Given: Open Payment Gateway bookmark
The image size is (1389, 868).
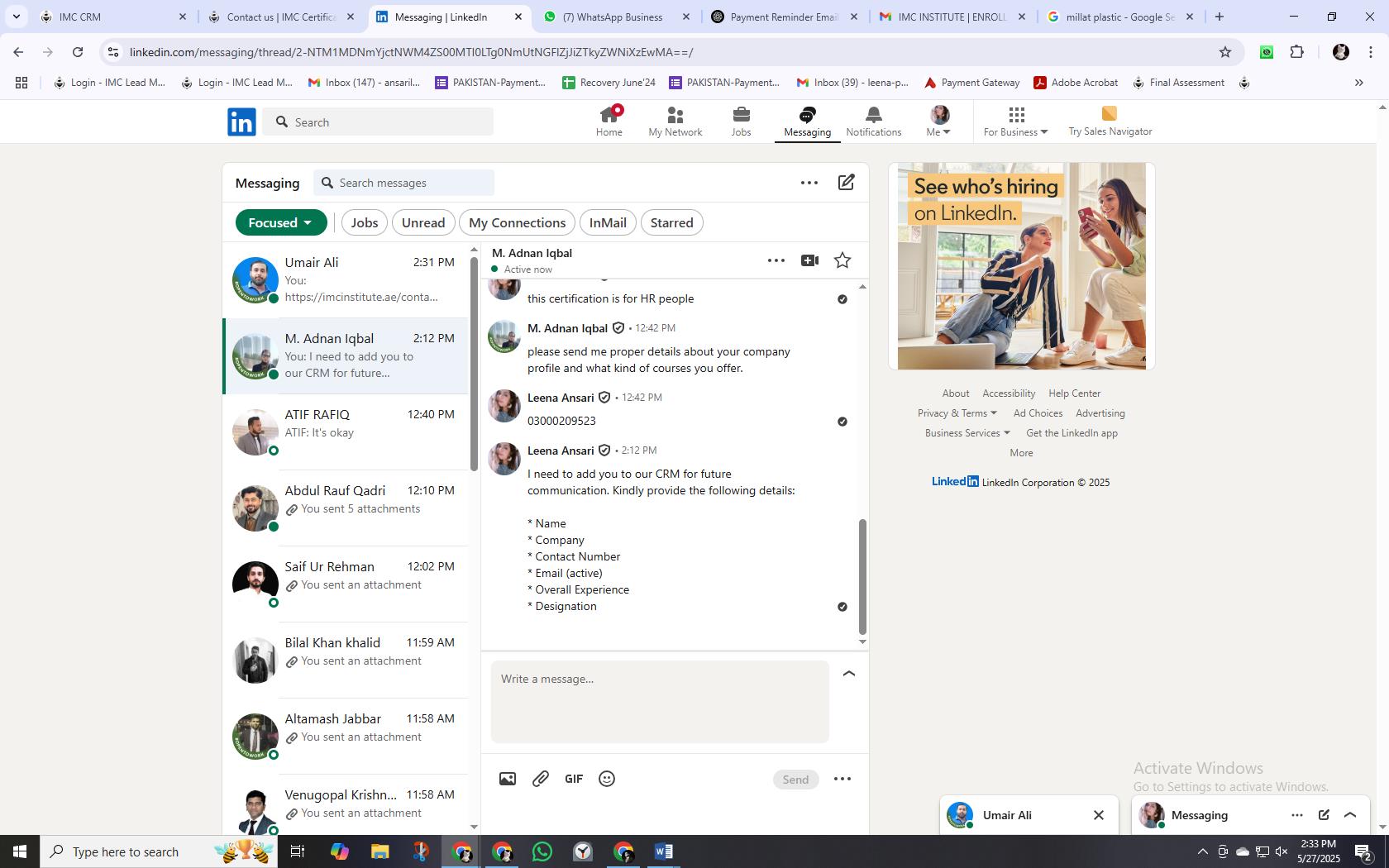Looking at the screenshot, I should click(971, 83).
